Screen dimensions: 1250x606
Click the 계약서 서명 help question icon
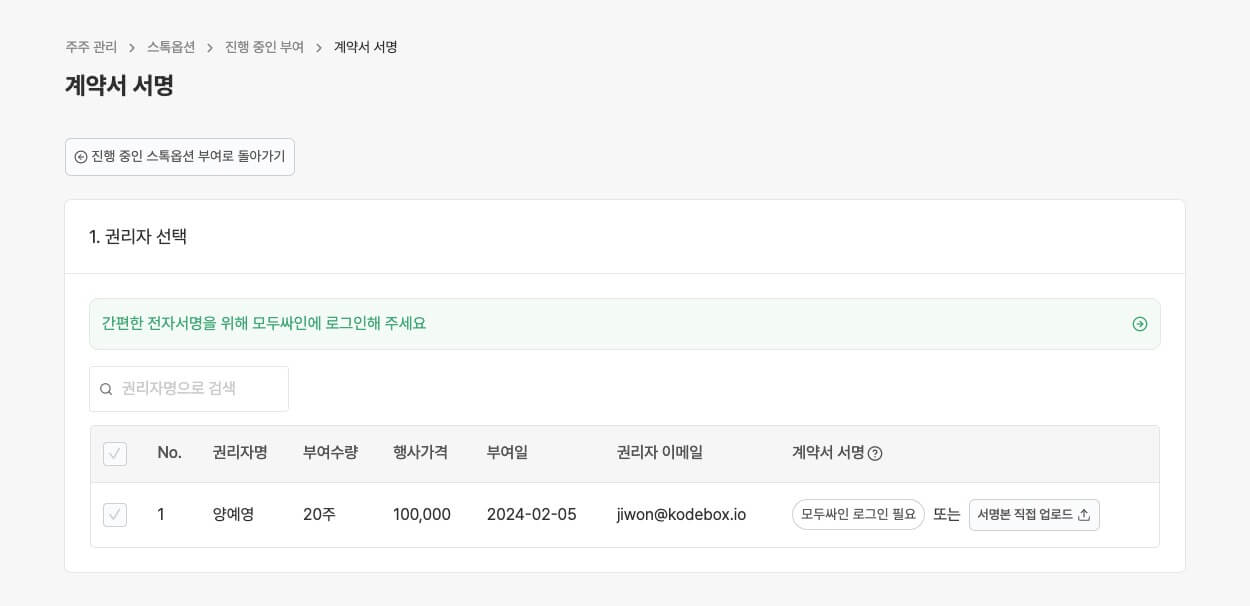875,453
